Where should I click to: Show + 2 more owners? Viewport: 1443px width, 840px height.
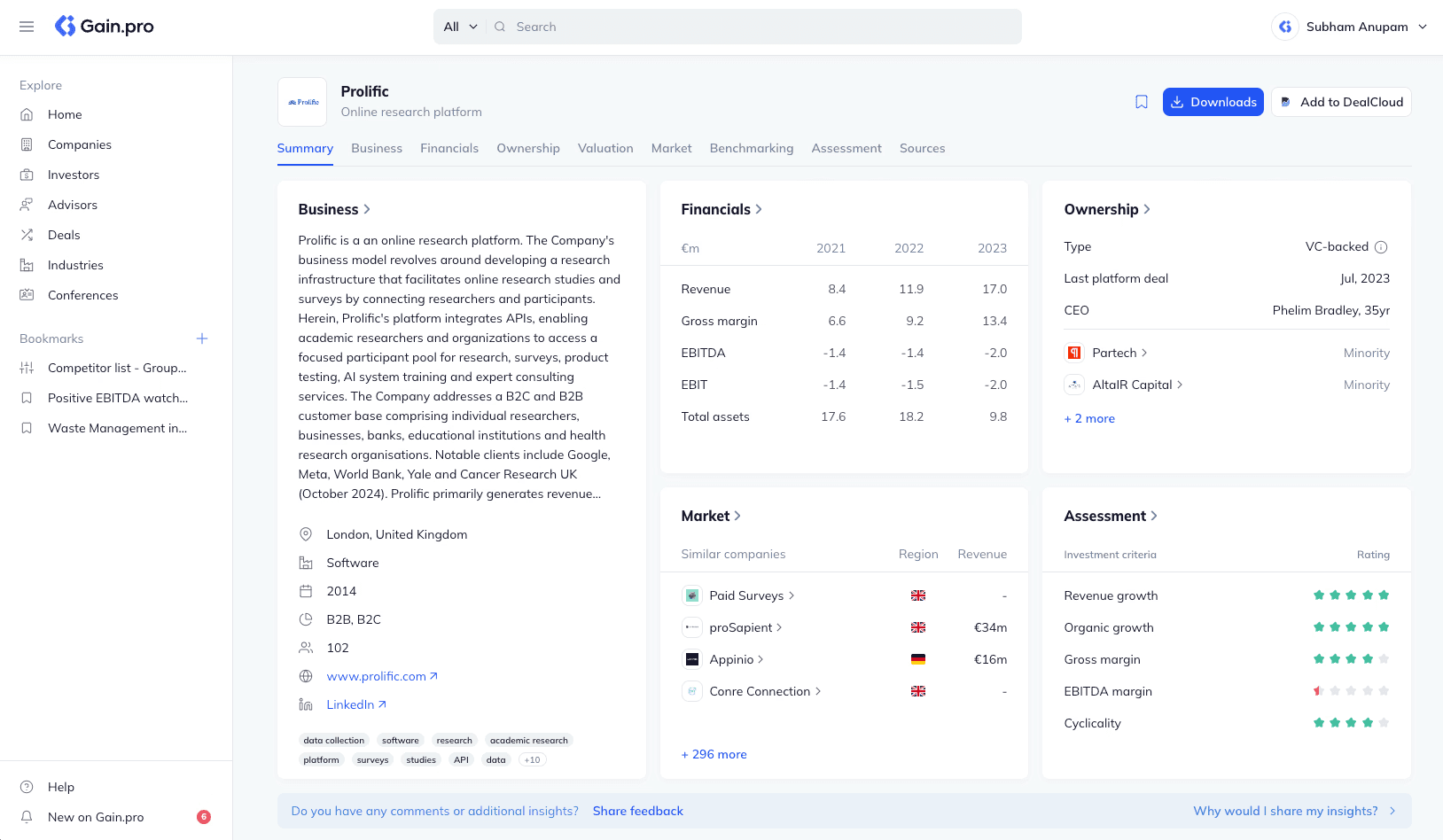coord(1089,418)
